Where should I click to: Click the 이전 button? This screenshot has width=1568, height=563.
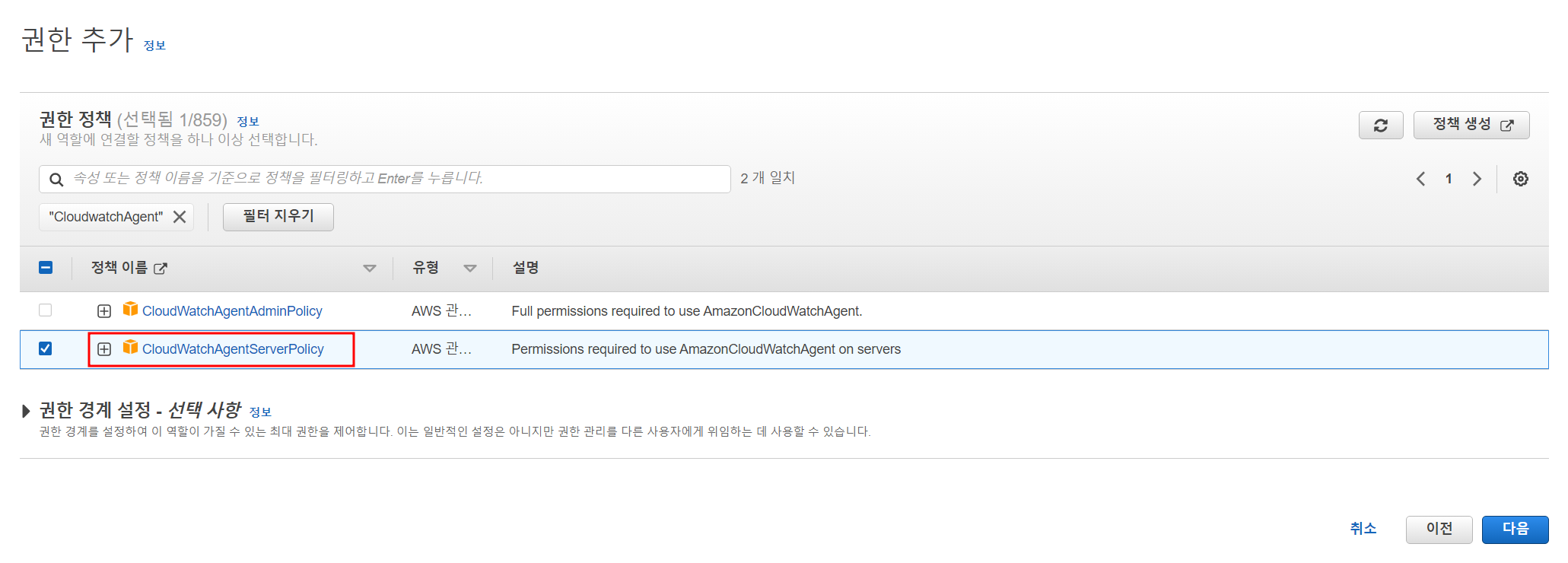[x=1439, y=530]
